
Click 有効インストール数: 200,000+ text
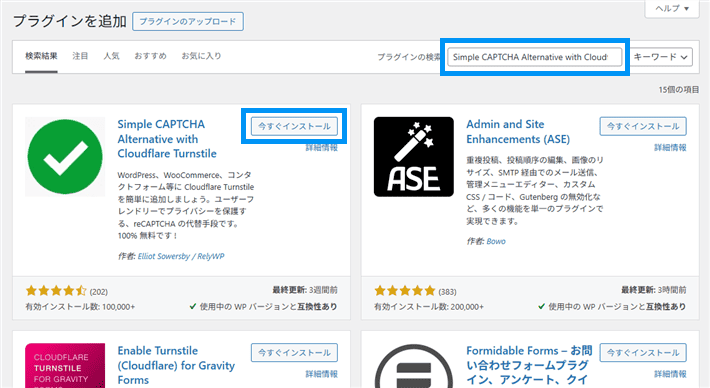coord(429,307)
